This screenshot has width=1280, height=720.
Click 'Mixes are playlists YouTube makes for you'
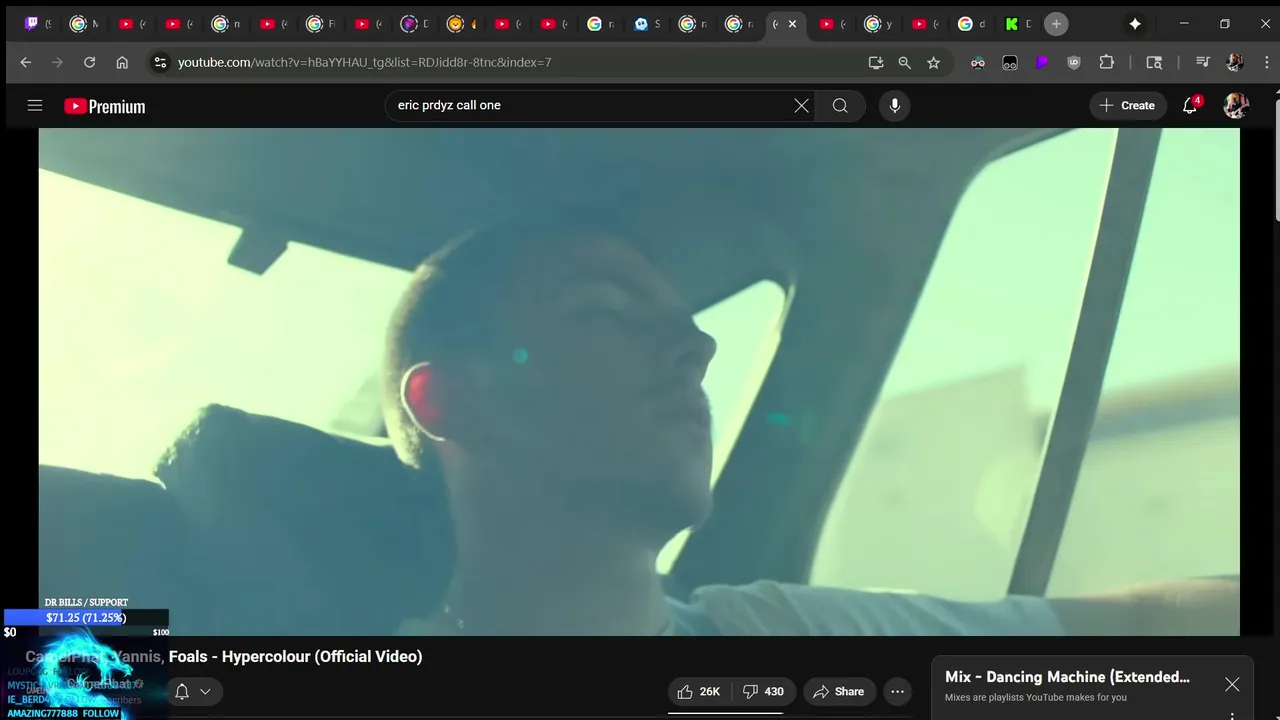[x=1036, y=697]
